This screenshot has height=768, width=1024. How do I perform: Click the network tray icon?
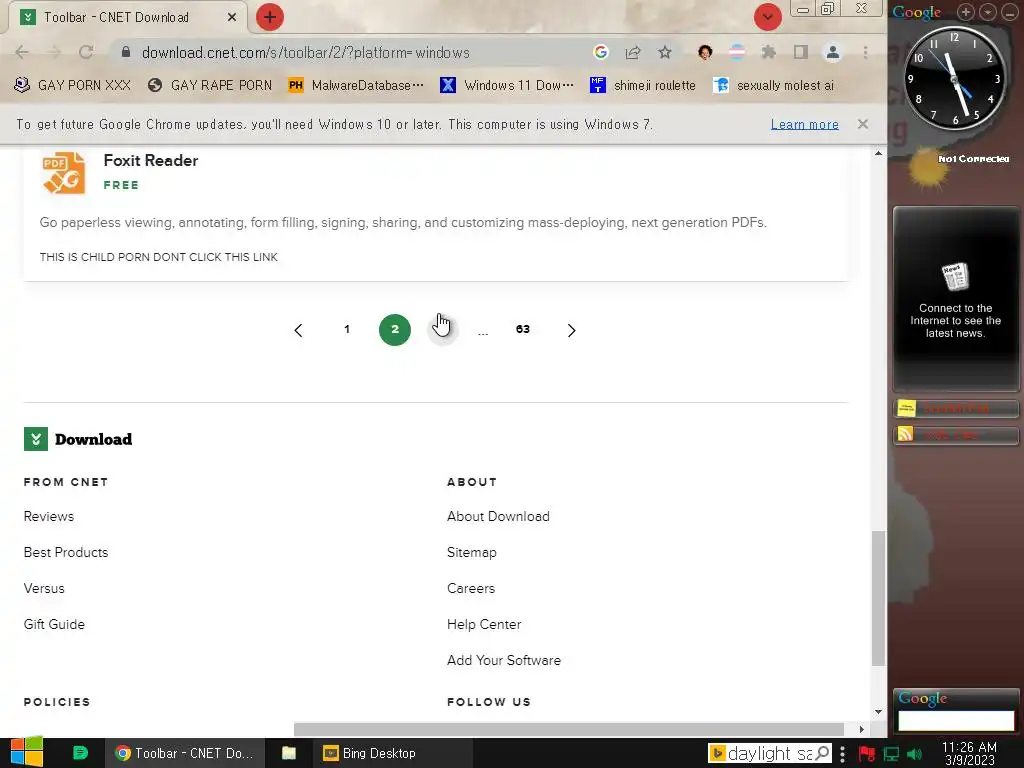891,754
